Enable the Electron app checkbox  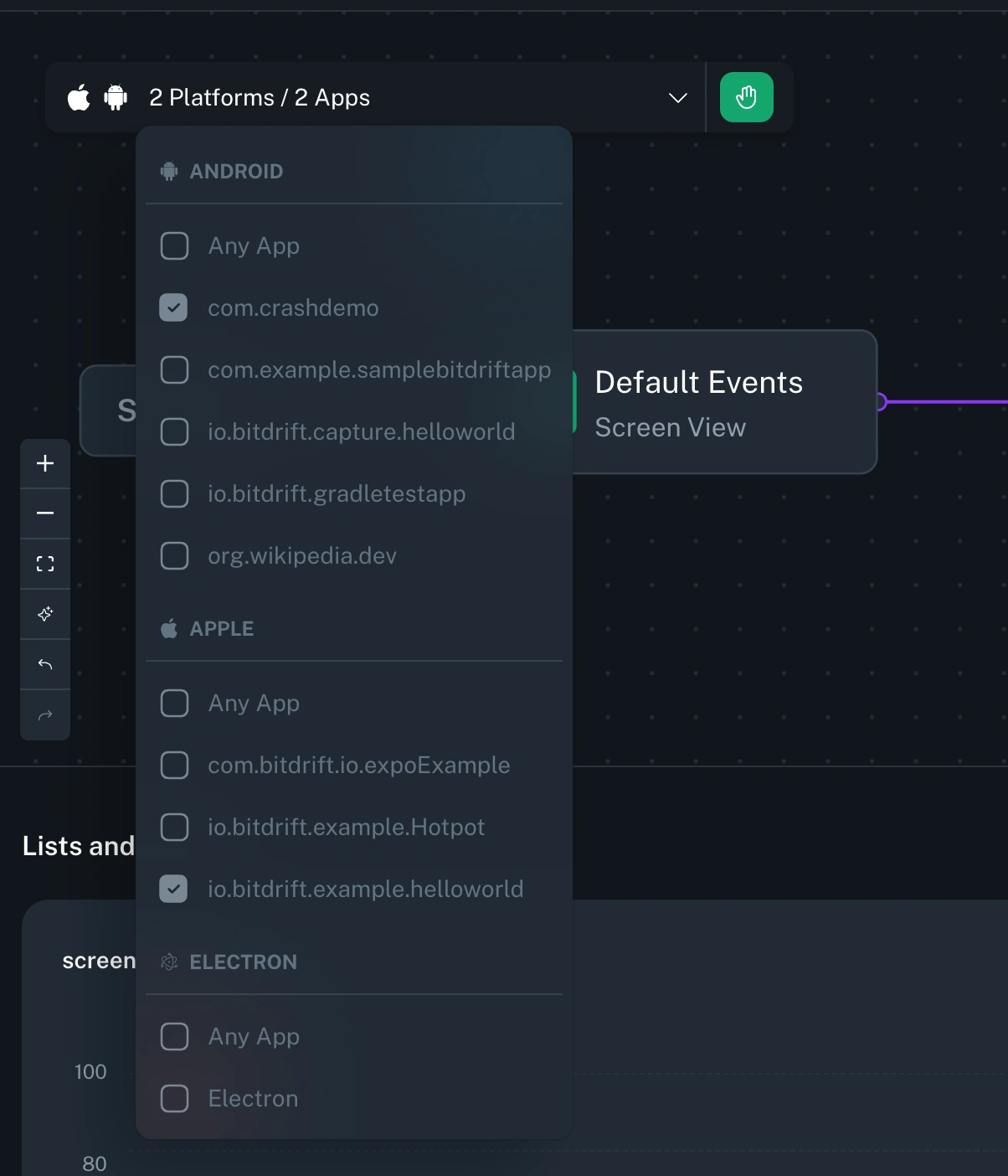[174, 1098]
